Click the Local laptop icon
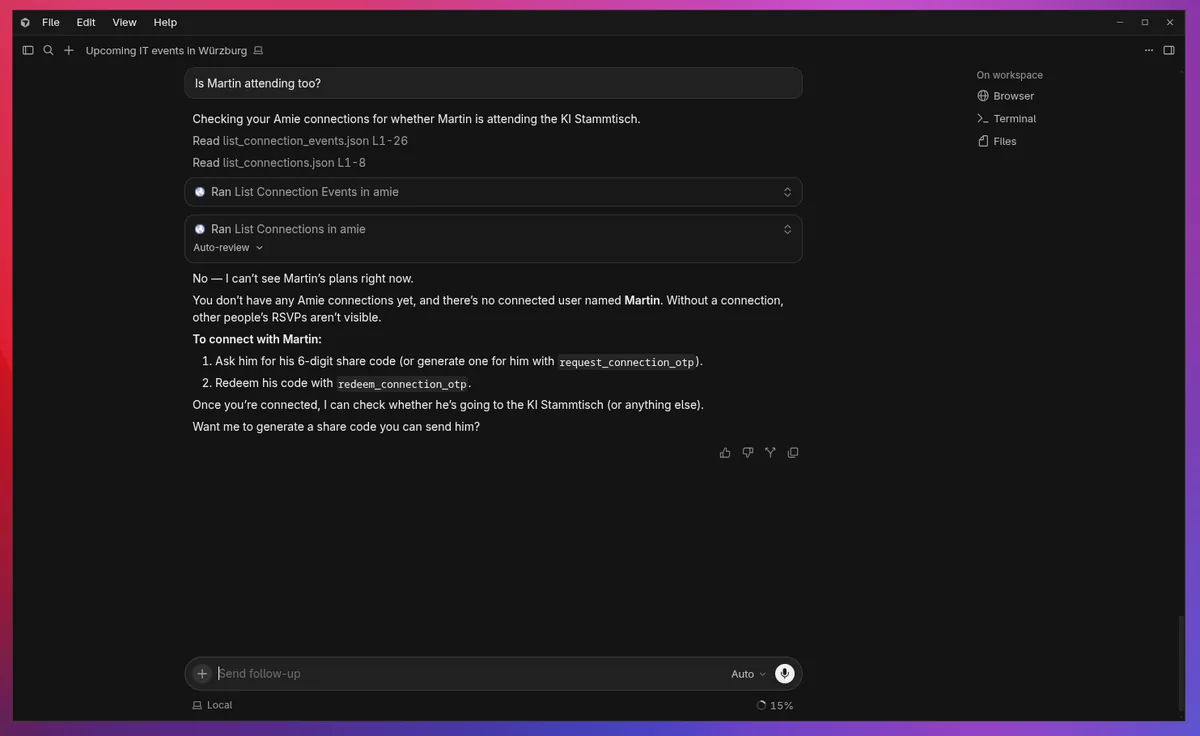 click(197, 705)
